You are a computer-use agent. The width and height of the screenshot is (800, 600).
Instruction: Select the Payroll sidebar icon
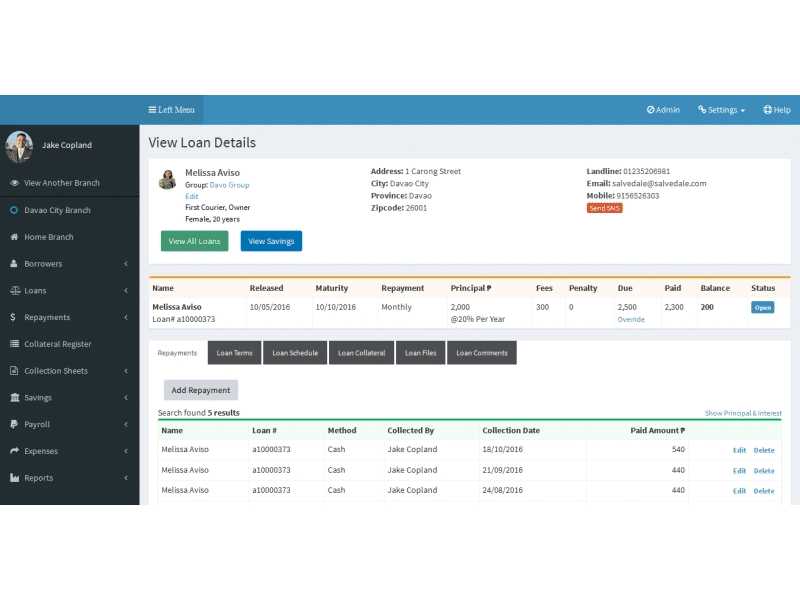[x=12, y=425]
